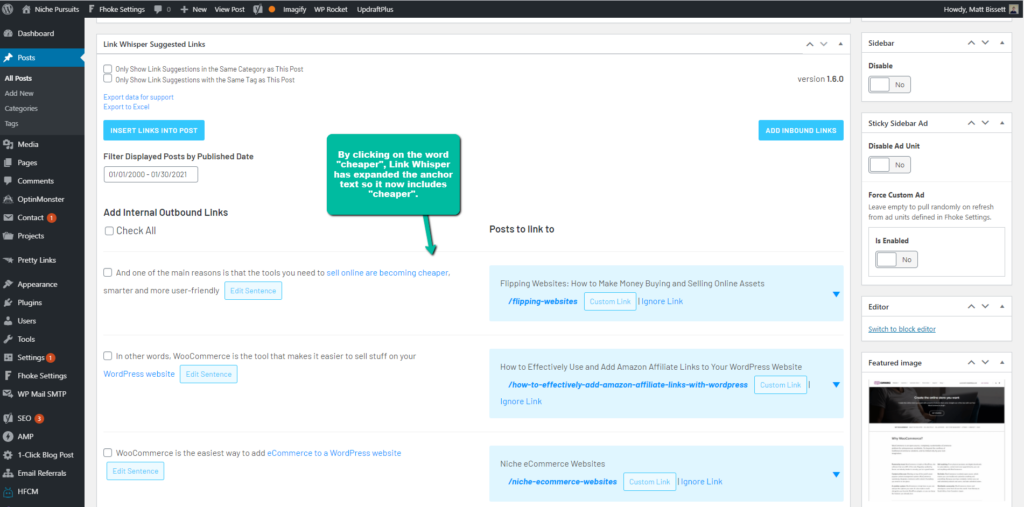This screenshot has height=507, width=1024.
Task: Expand Flipping Websites post options arrow
Action: (836, 295)
